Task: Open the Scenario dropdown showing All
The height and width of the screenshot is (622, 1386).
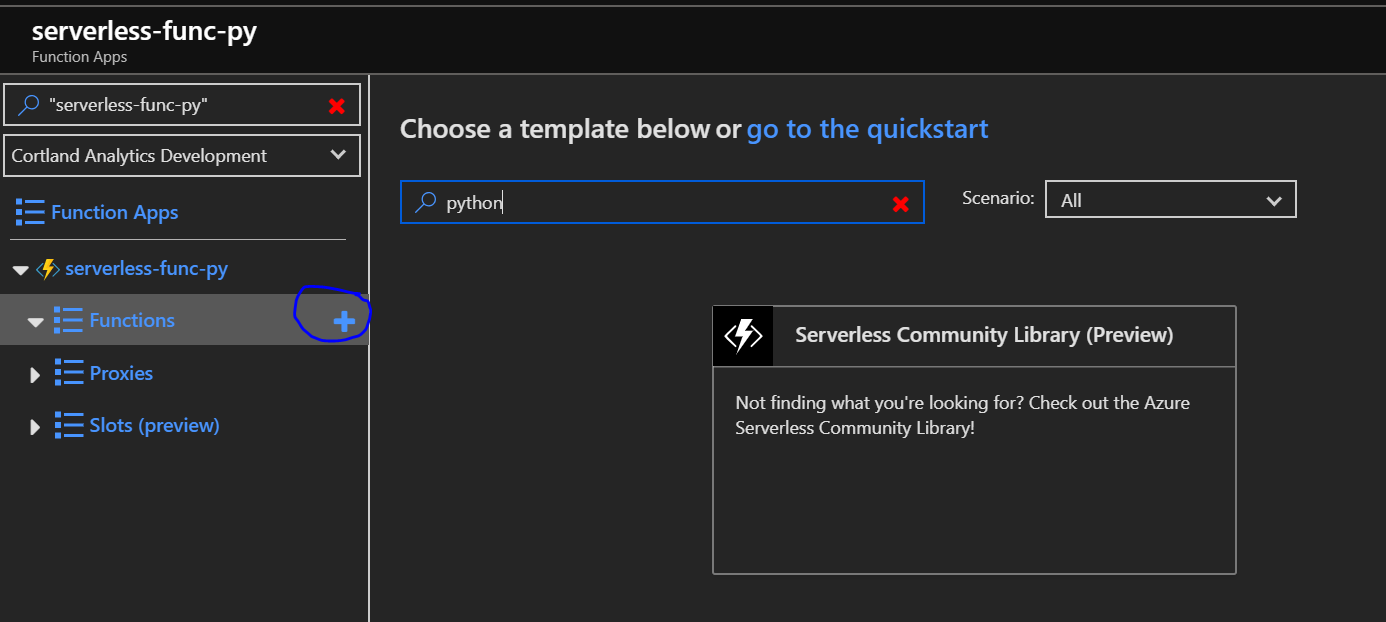Action: pyautogui.click(x=1170, y=199)
